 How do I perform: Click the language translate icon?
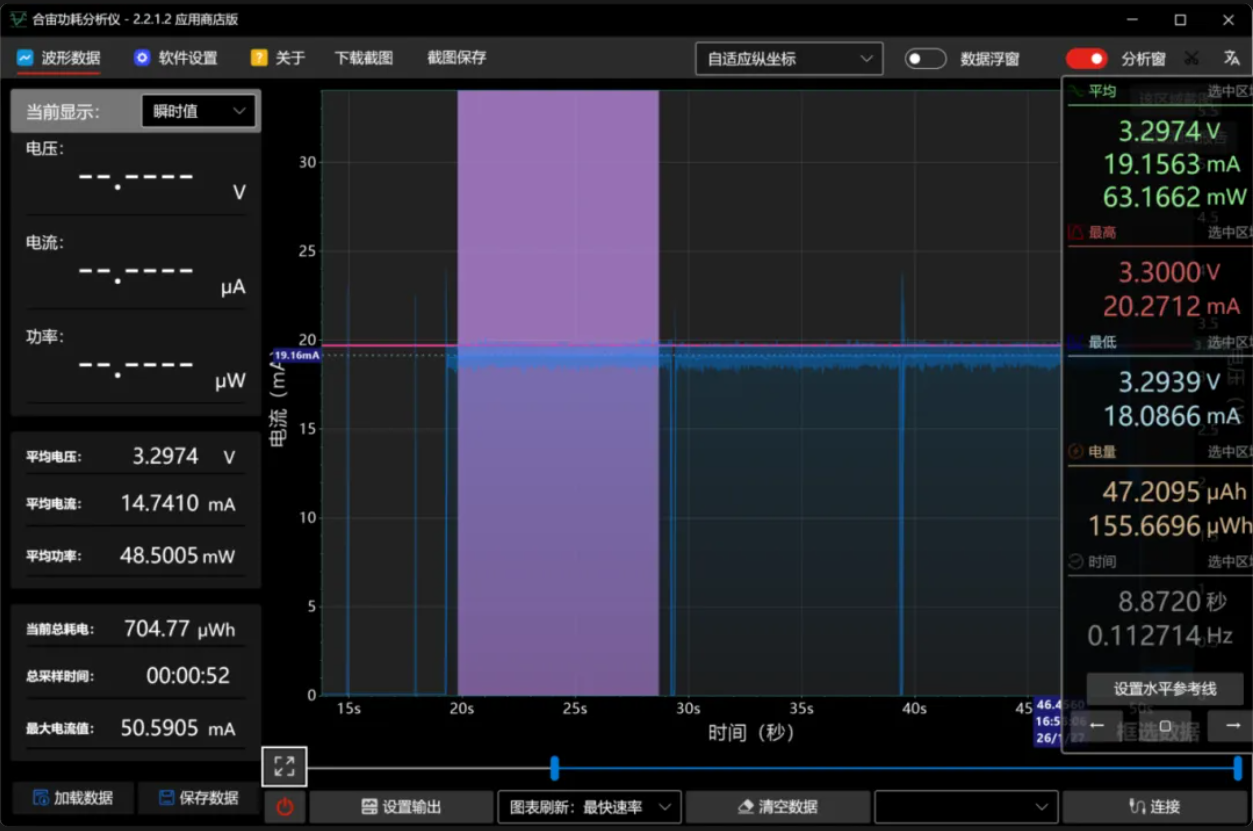(x=1231, y=58)
